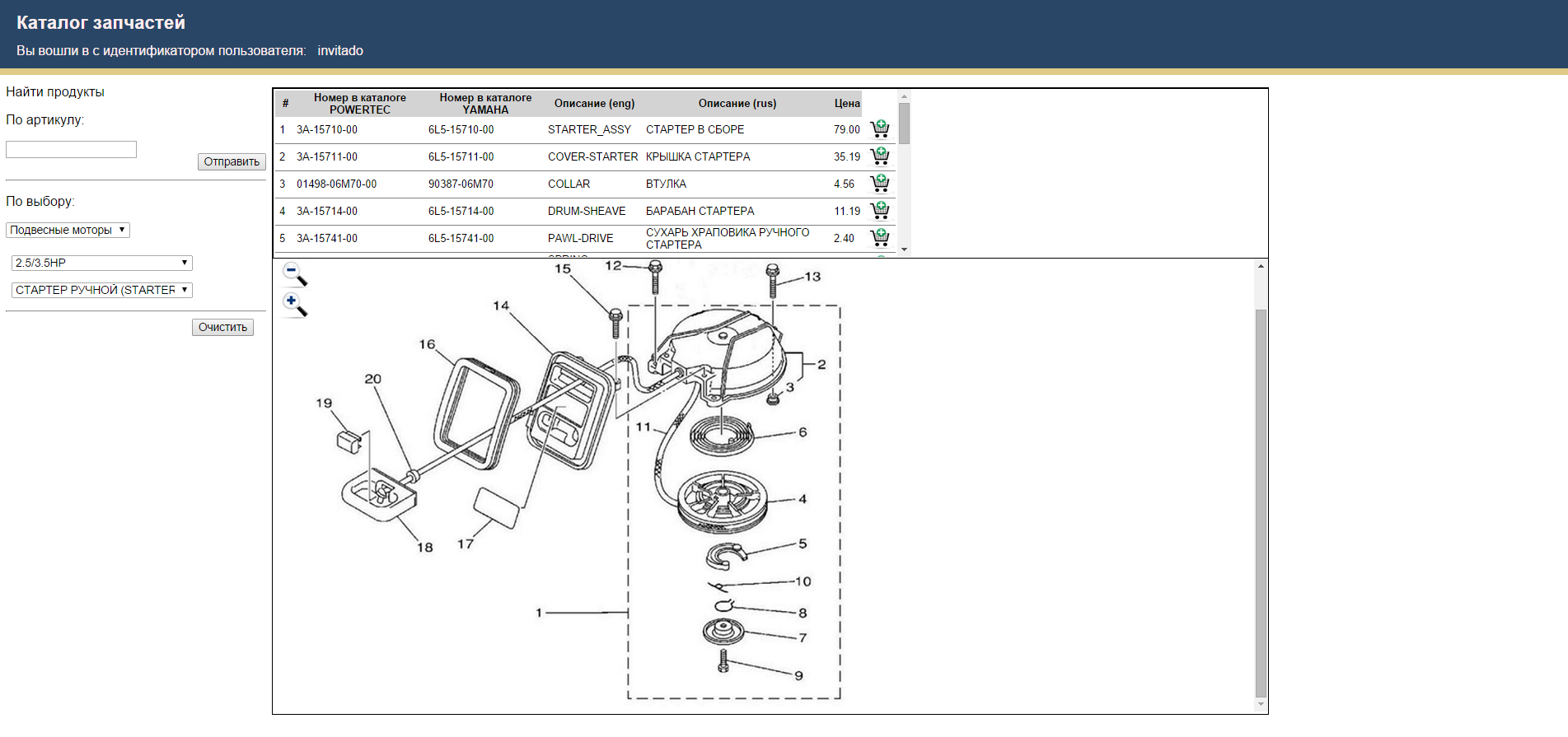Select part number 3A-15741-00
1568x737 pixels.
tap(327, 238)
